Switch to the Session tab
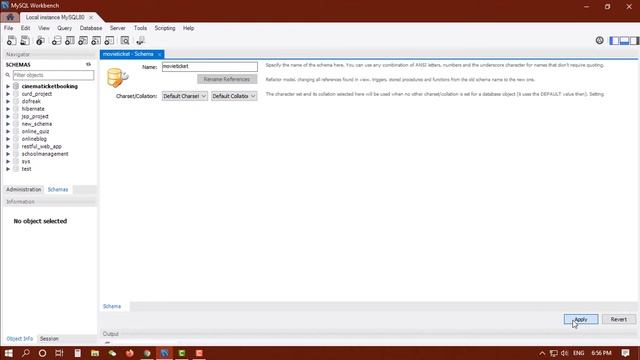 pyautogui.click(x=49, y=339)
